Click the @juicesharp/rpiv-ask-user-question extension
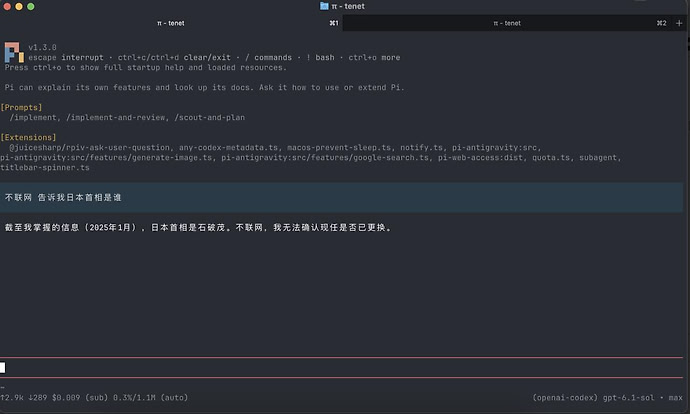This screenshot has width=690, height=414. tap(89, 147)
